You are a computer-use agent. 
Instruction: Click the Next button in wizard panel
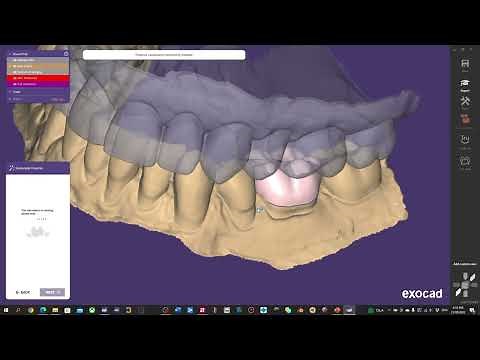[x=52, y=292]
